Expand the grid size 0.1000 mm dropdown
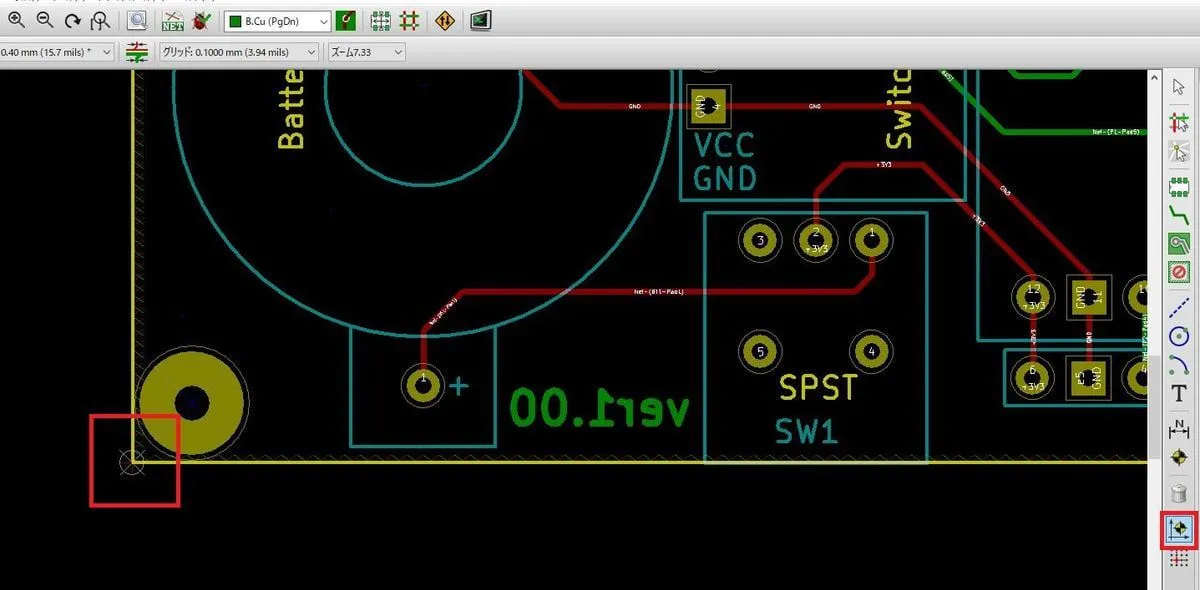This screenshot has width=1200, height=590. pos(237,52)
